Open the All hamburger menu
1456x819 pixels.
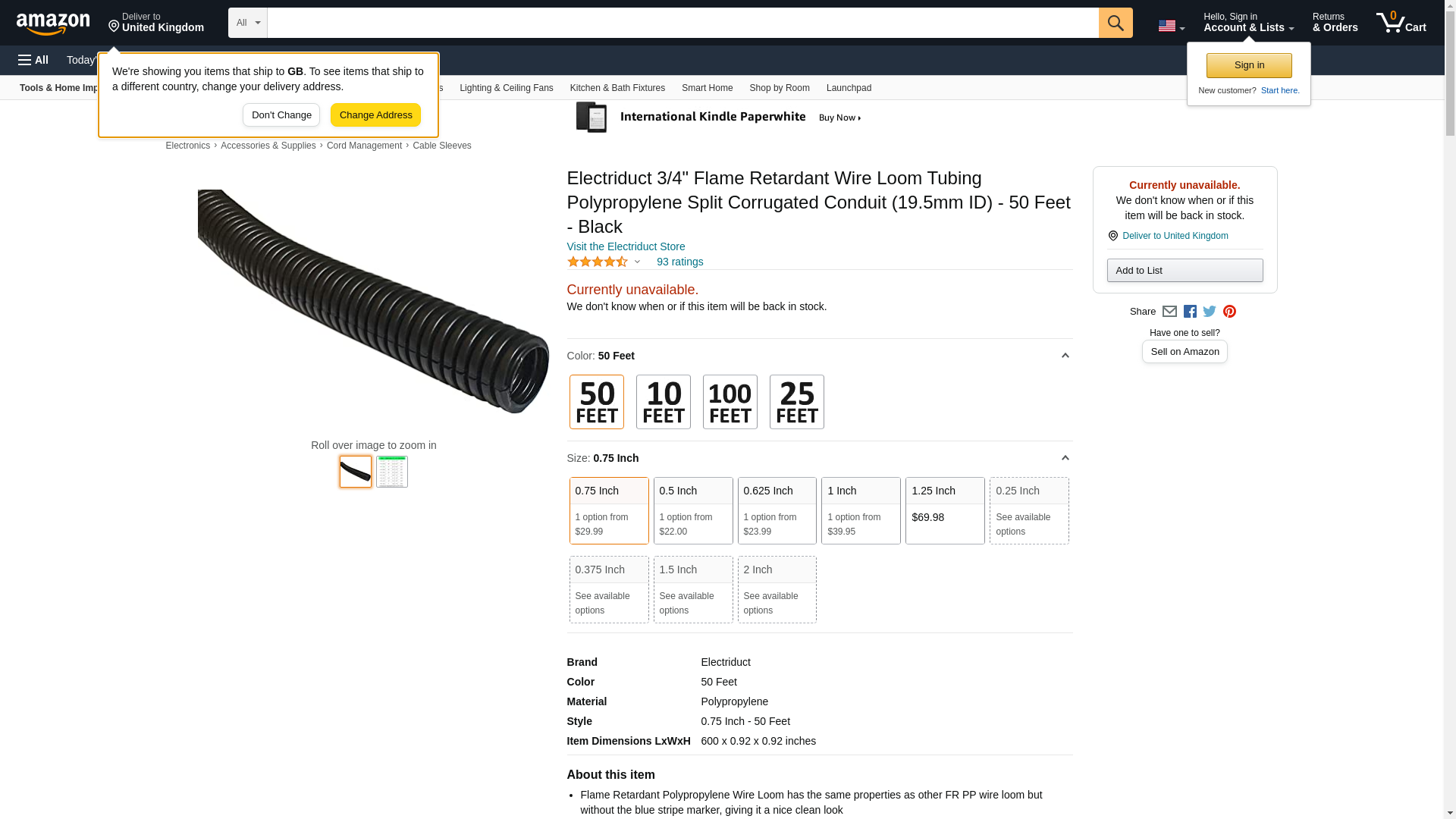(33, 60)
